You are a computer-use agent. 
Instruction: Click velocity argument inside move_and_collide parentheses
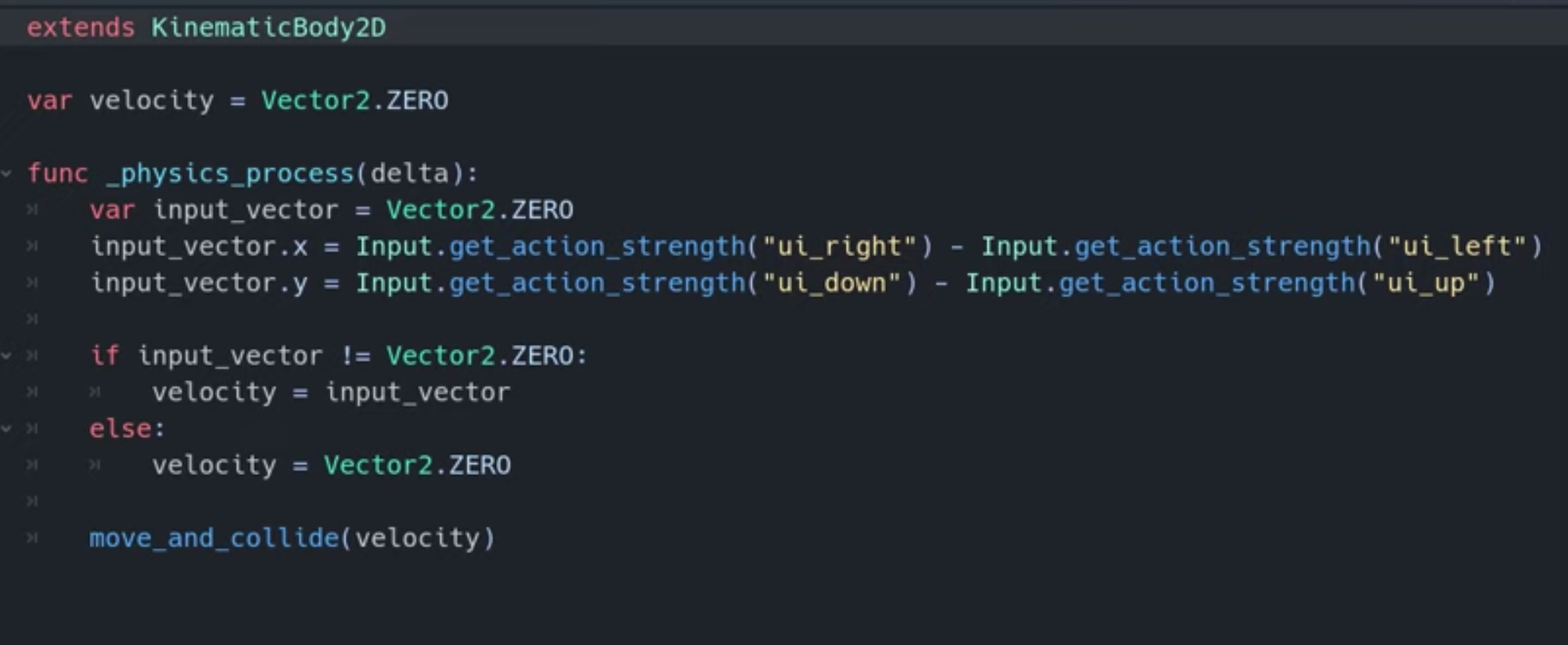pyautogui.click(x=417, y=538)
